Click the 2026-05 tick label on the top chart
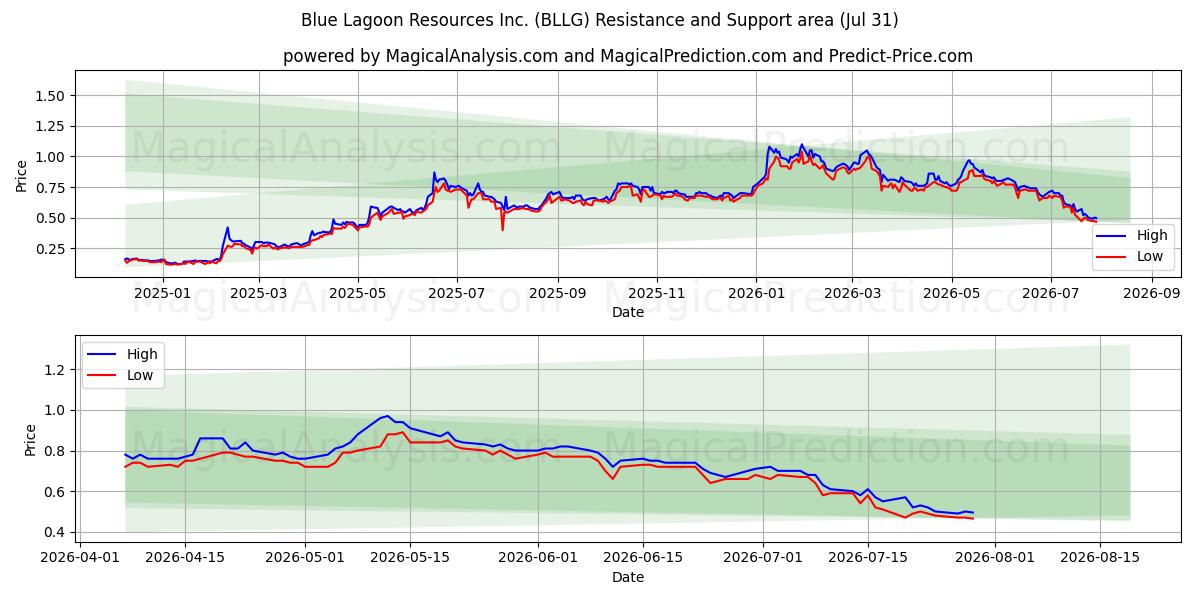 (951, 294)
